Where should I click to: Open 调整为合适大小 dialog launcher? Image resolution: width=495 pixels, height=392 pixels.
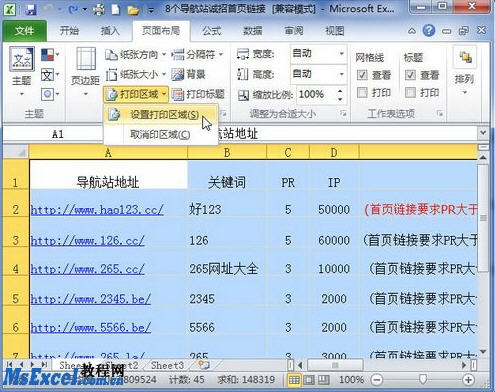343,114
